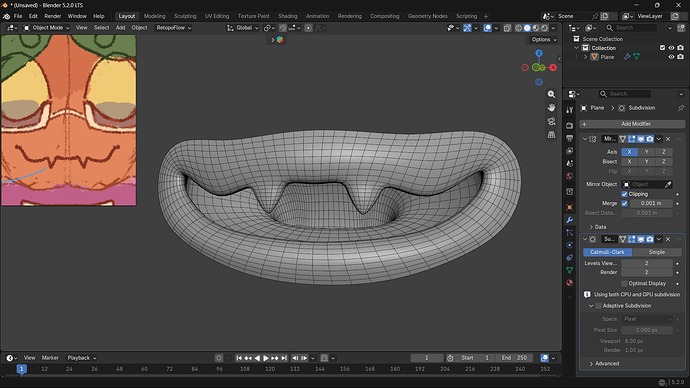This screenshot has height=388, width=690.
Task: Remove the Mirror modifier with X
Action: pyautogui.click(x=668, y=139)
